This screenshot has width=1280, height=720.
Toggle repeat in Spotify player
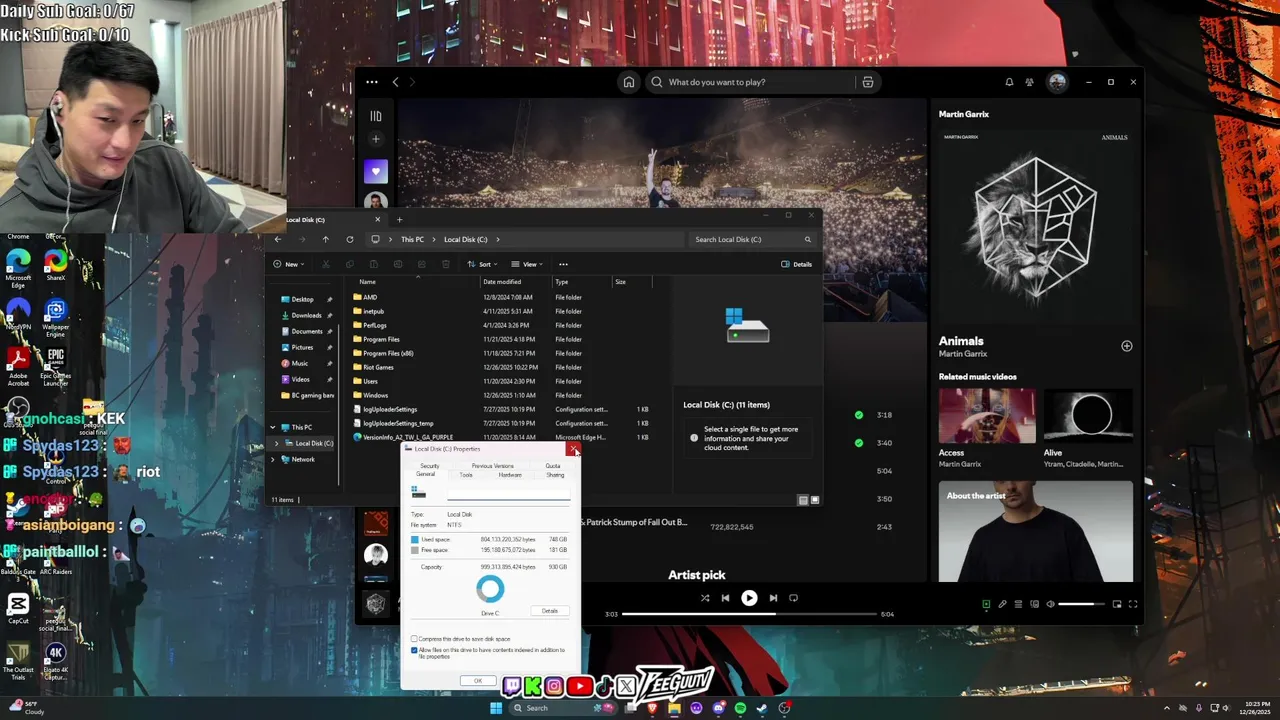794,598
